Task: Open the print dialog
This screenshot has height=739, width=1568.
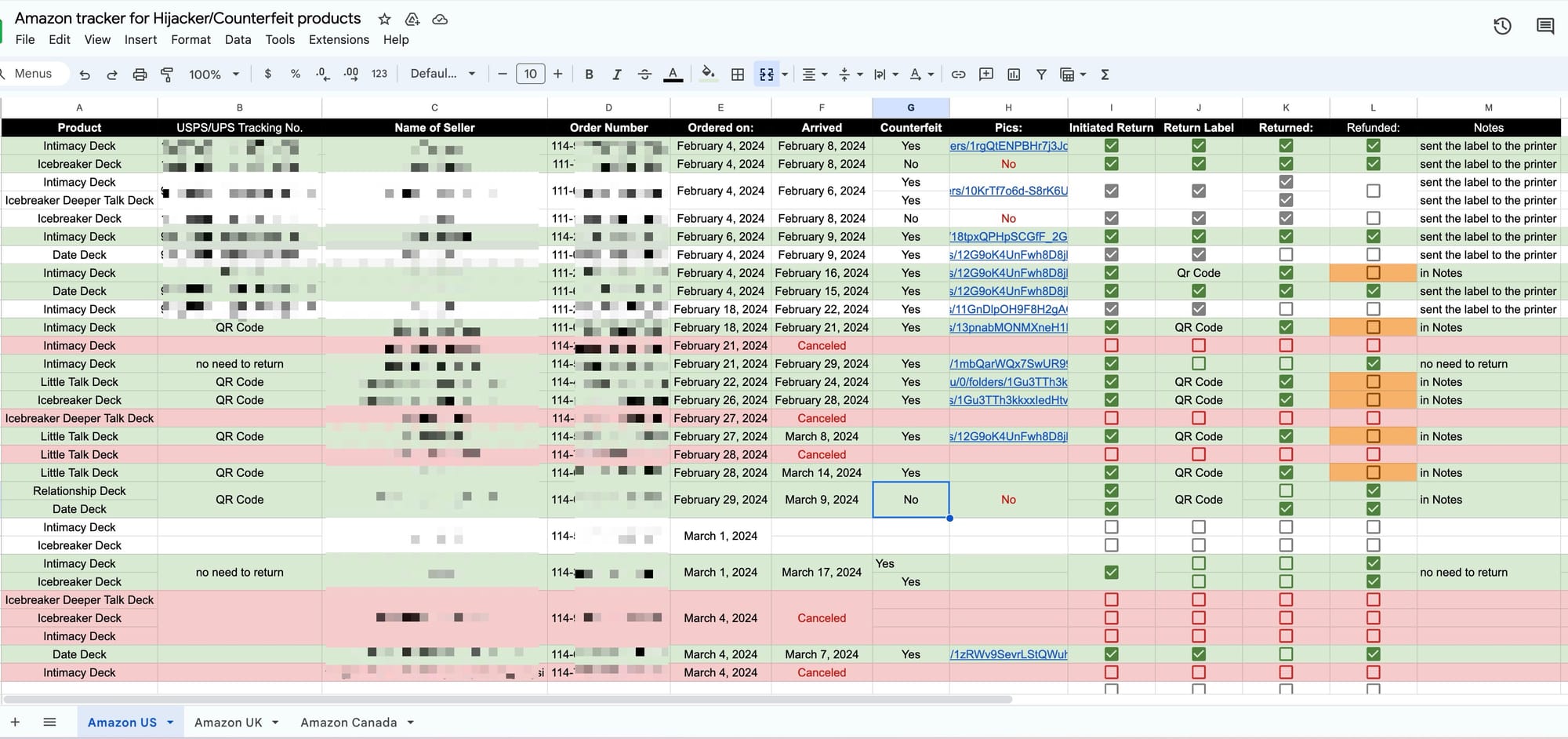Action: [140, 74]
